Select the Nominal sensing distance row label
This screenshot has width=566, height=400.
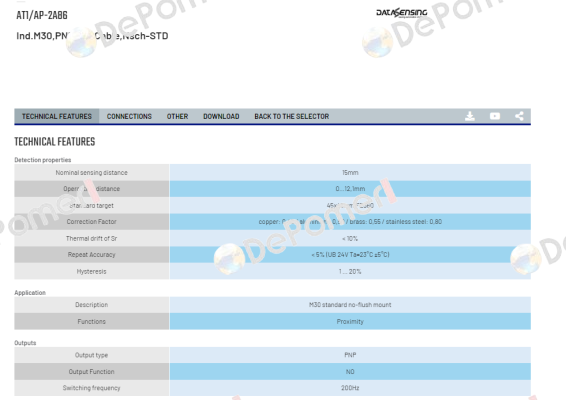pos(92,173)
